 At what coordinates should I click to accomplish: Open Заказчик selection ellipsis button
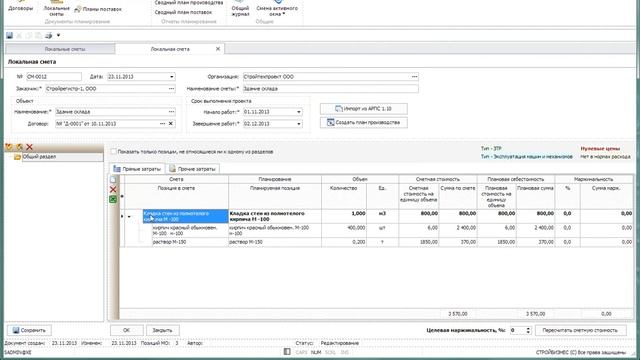(x=171, y=89)
